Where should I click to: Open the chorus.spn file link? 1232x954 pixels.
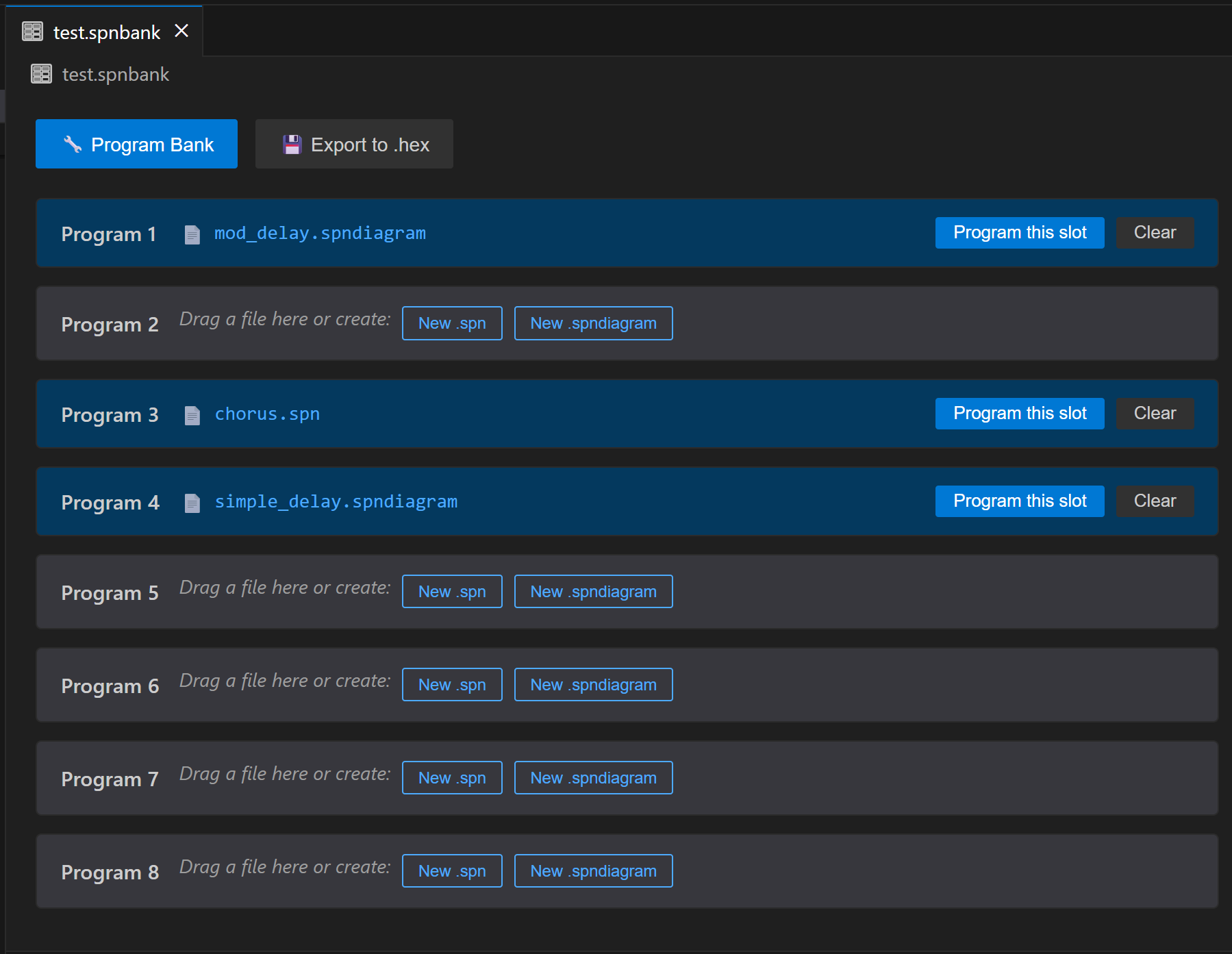tap(267, 414)
